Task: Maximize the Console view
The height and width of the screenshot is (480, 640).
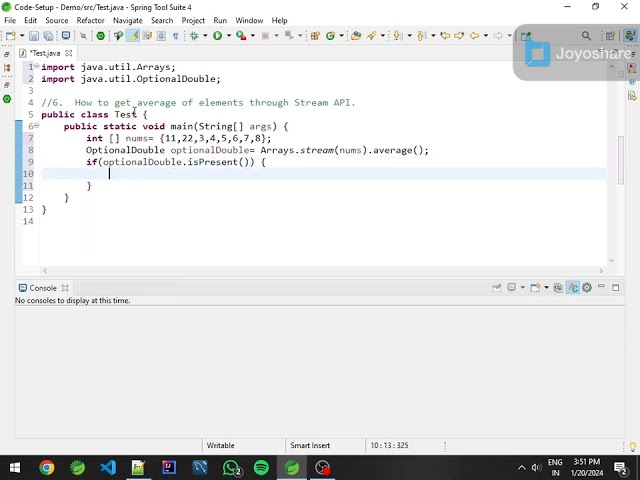Action: 616,288
